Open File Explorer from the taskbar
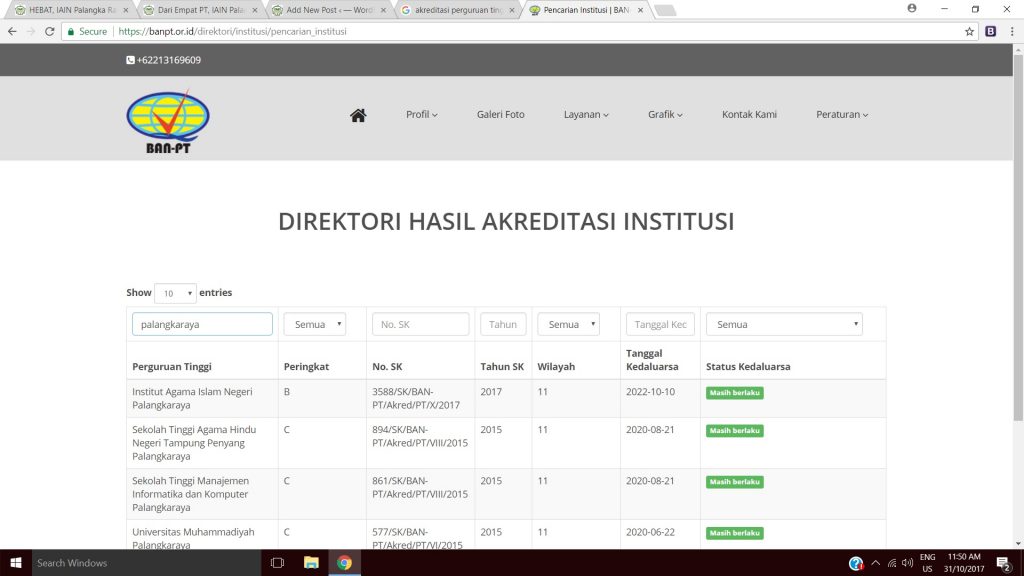This screenshot has height=576, width=1024. pos(311,562)
